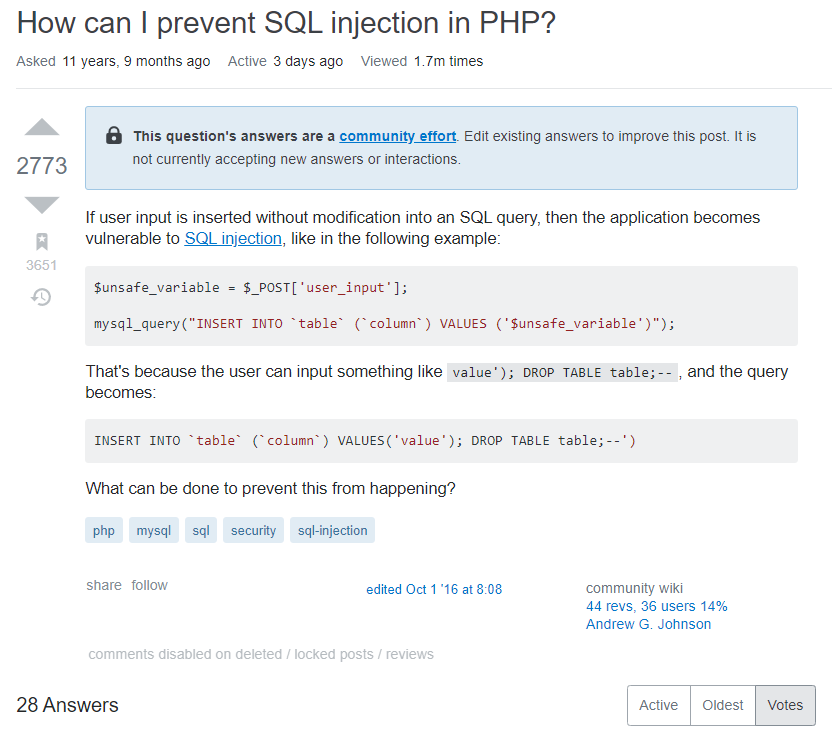Follow the SQL injection hyperlink
The height and width of the screenshot is (742, 832).
233,238
